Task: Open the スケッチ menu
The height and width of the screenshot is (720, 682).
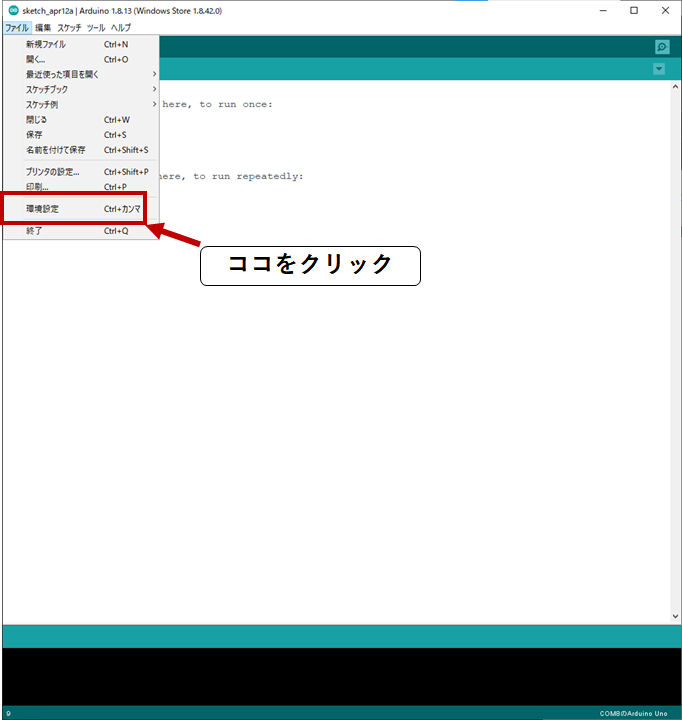Action: [69, 28]
